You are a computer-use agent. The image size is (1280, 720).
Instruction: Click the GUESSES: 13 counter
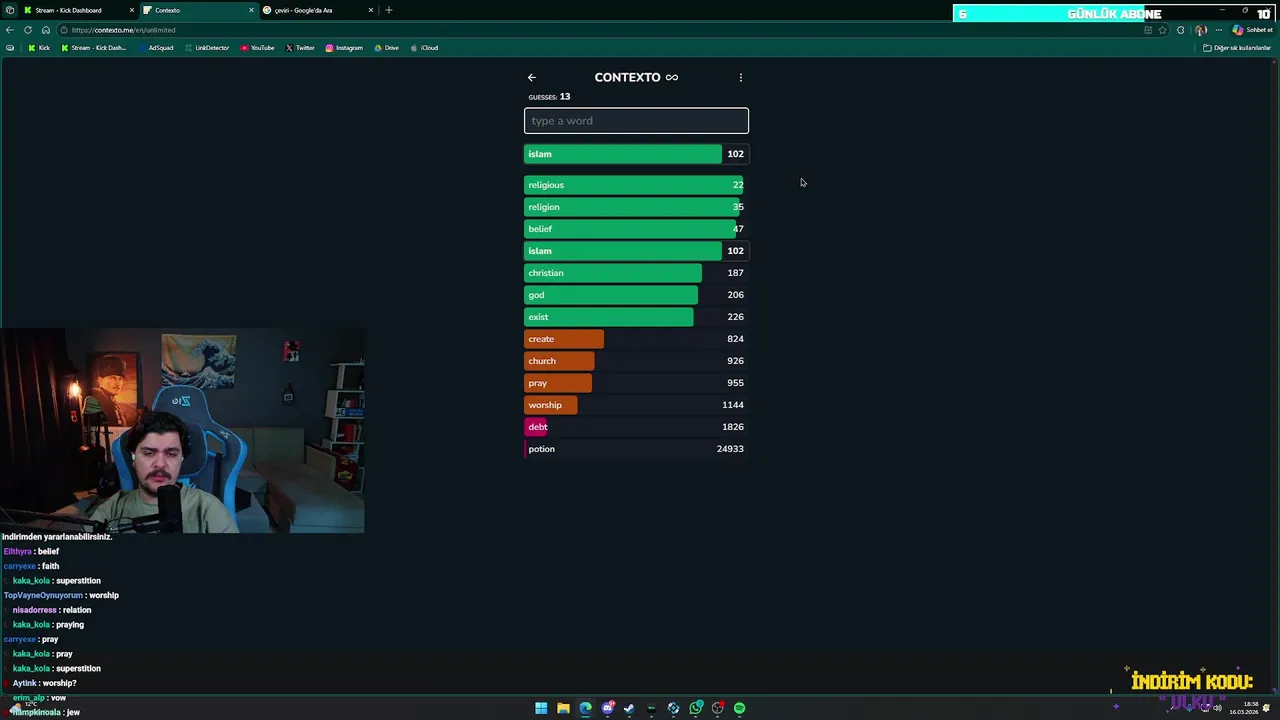click(549, 97)
